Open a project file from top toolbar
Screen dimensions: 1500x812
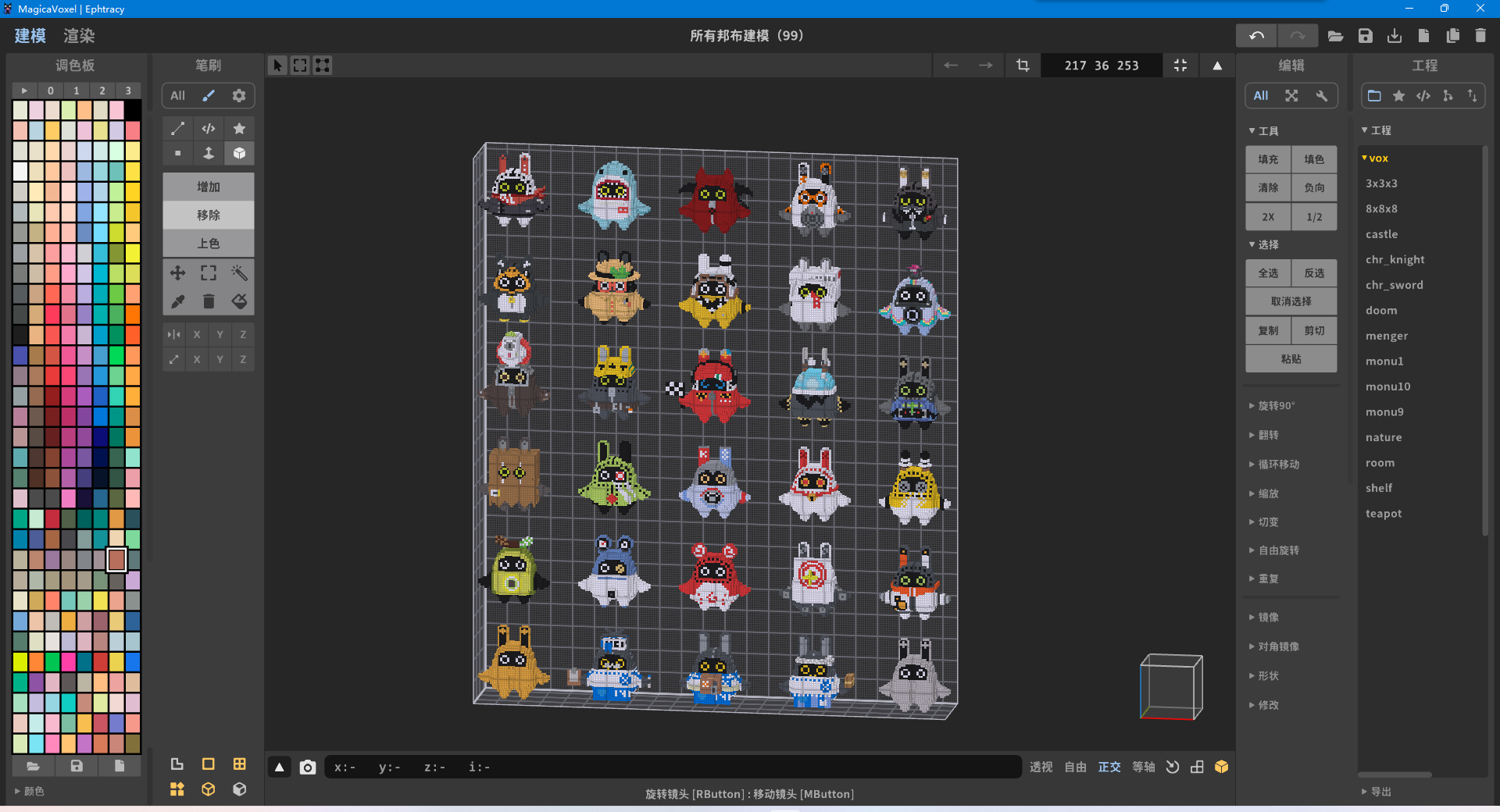click(1335, 36)
